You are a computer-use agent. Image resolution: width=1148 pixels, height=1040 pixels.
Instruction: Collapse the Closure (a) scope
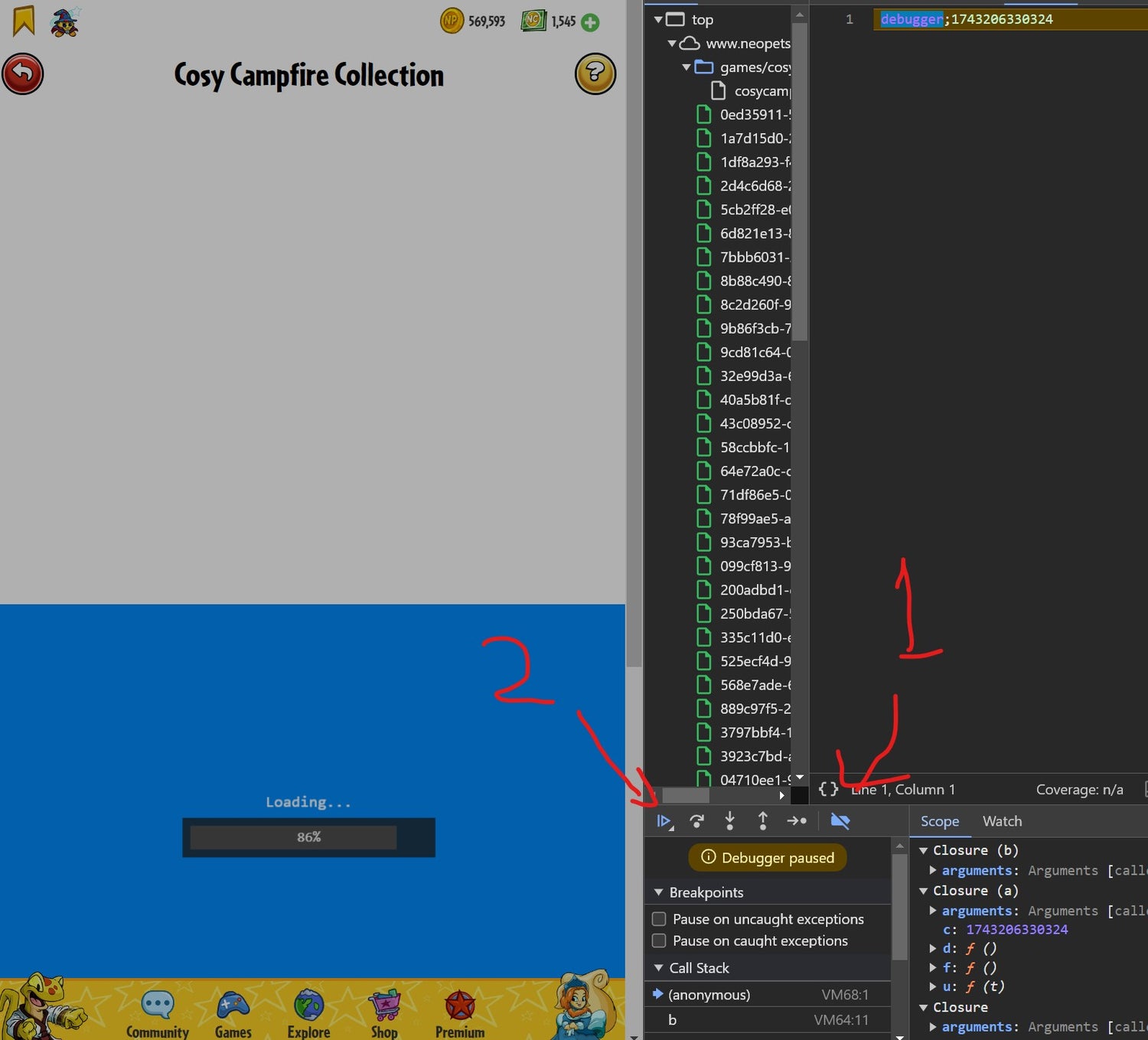pyautogui.click(x=924, y=891)
